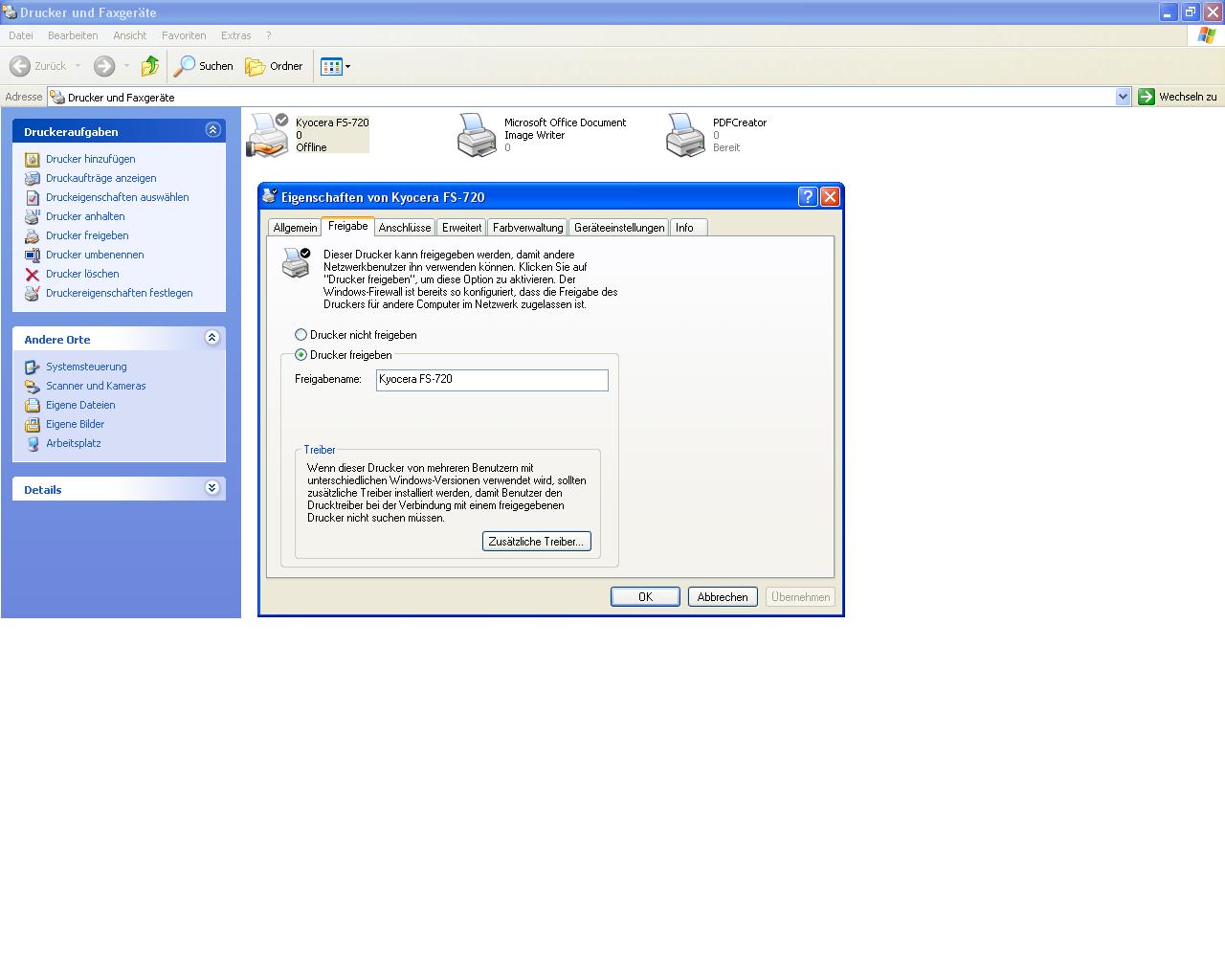Click the Adresse bar field
Screen dimensions: 1225x980
point(590,97)
